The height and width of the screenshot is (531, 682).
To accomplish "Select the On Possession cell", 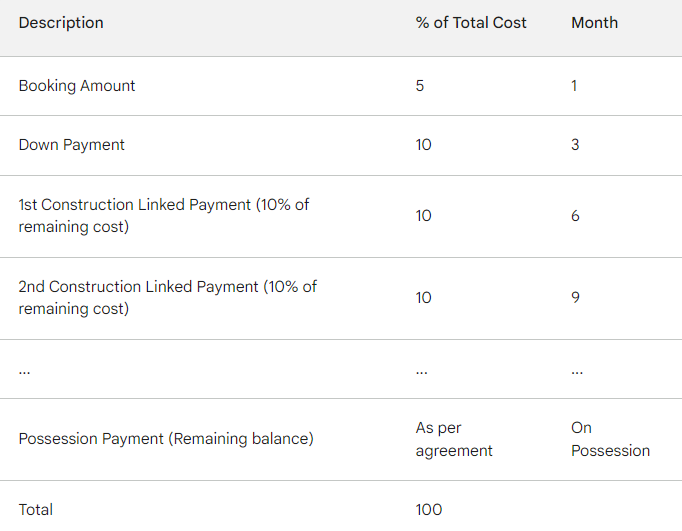I will (610, 439).
